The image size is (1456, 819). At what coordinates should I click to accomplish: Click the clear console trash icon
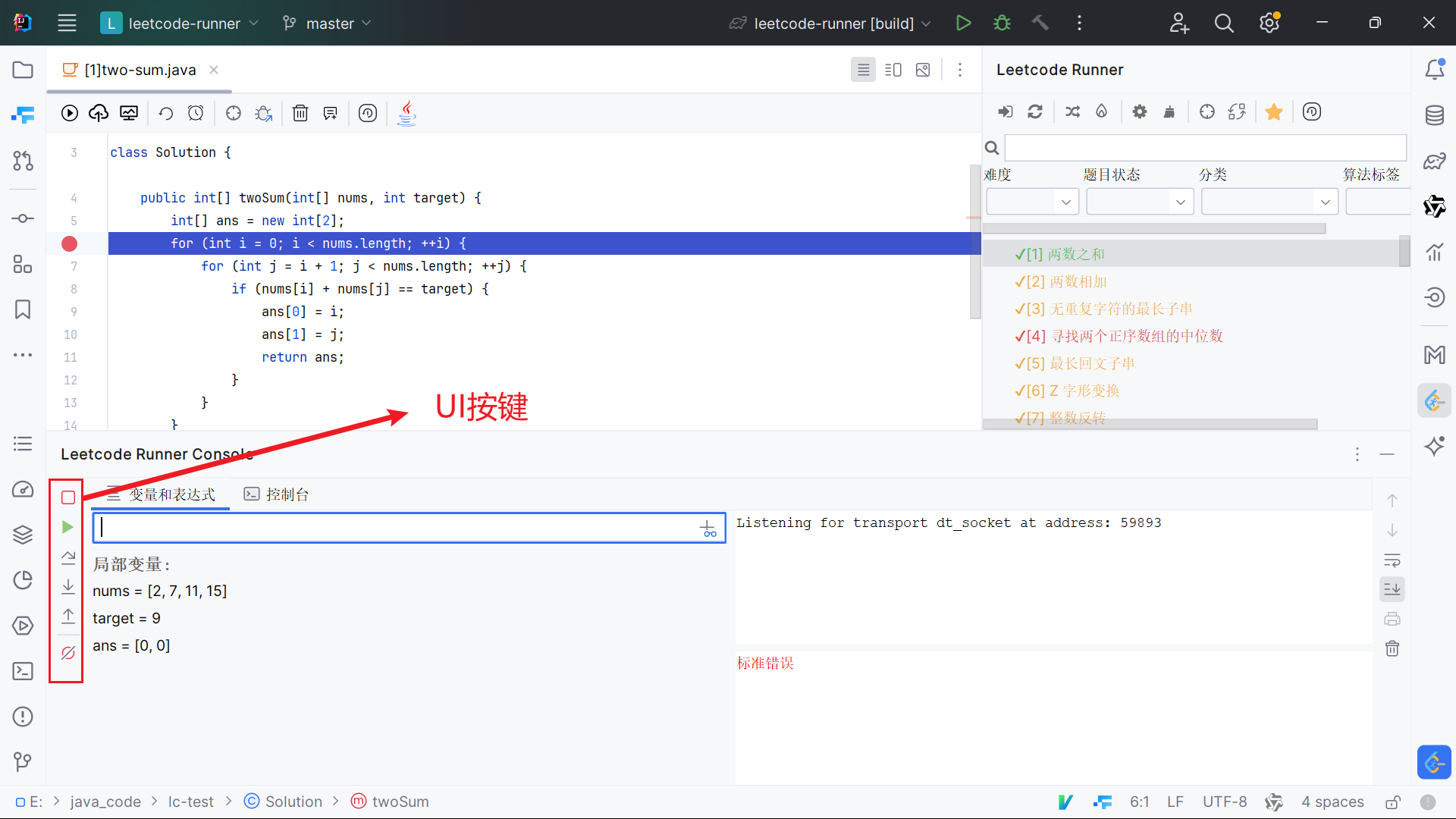click(x=1392, y=648)
